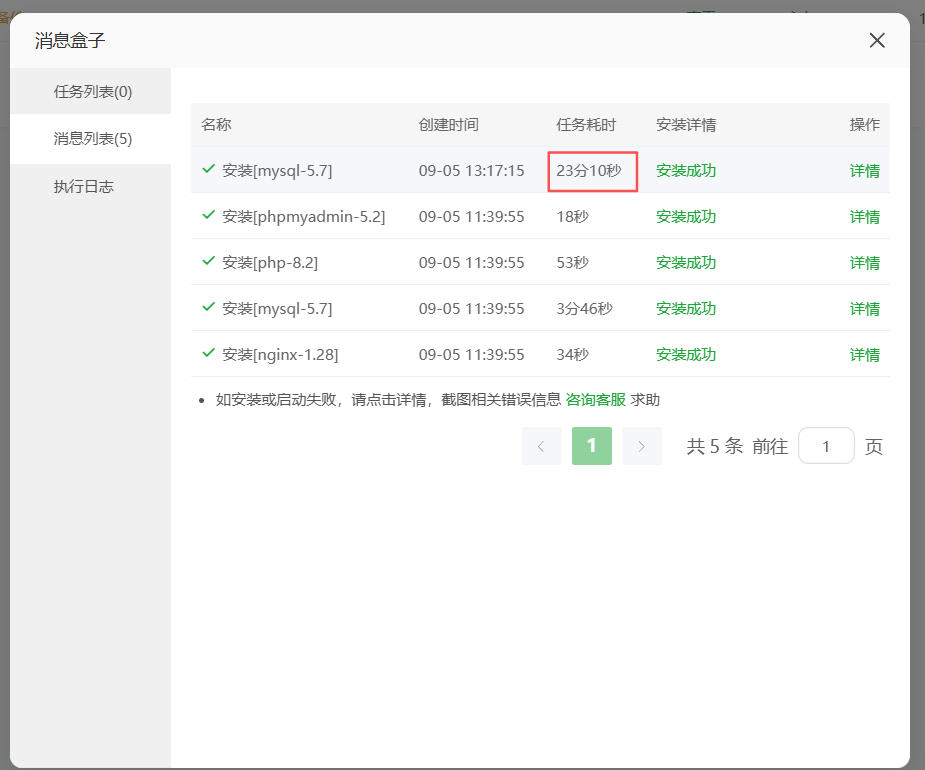Click green checkmark beside php-8.2

click(208, 261)
